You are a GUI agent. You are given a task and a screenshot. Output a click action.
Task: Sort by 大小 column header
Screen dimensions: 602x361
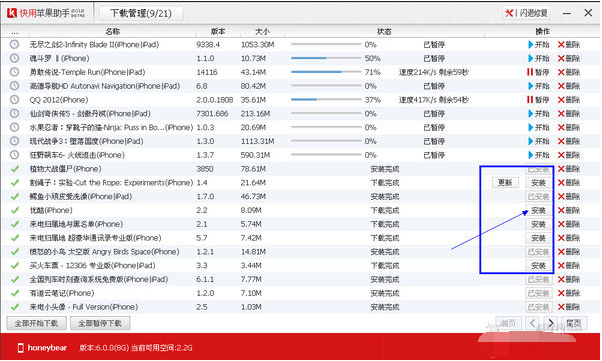pos(263,31)
